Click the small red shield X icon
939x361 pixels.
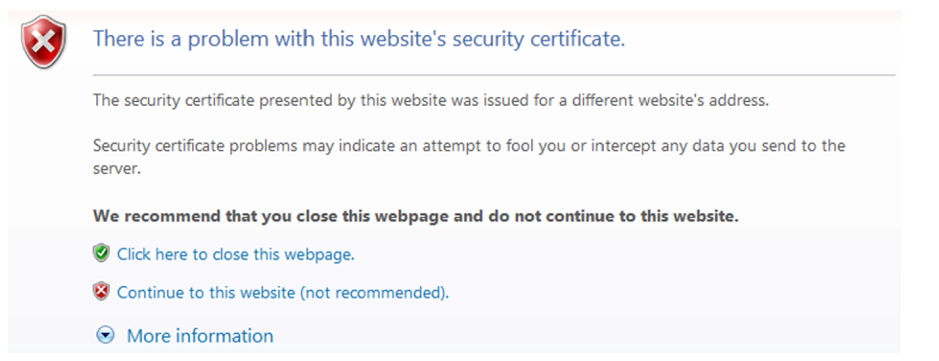[x=101, y=292]
